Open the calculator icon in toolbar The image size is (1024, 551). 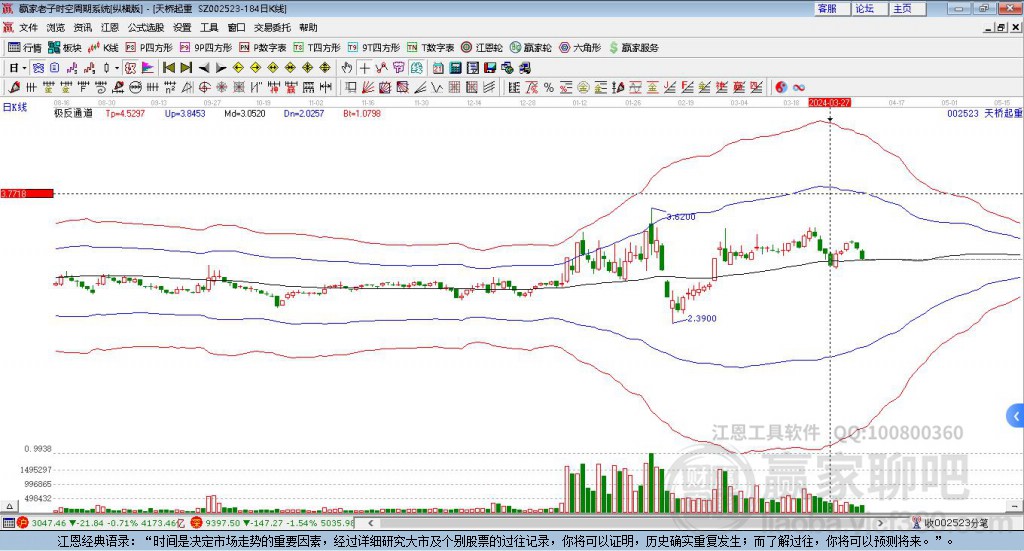pos(455,68)
